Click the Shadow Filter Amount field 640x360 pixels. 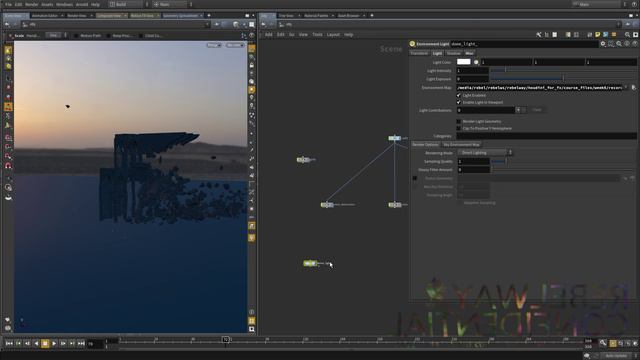(473, 169)
